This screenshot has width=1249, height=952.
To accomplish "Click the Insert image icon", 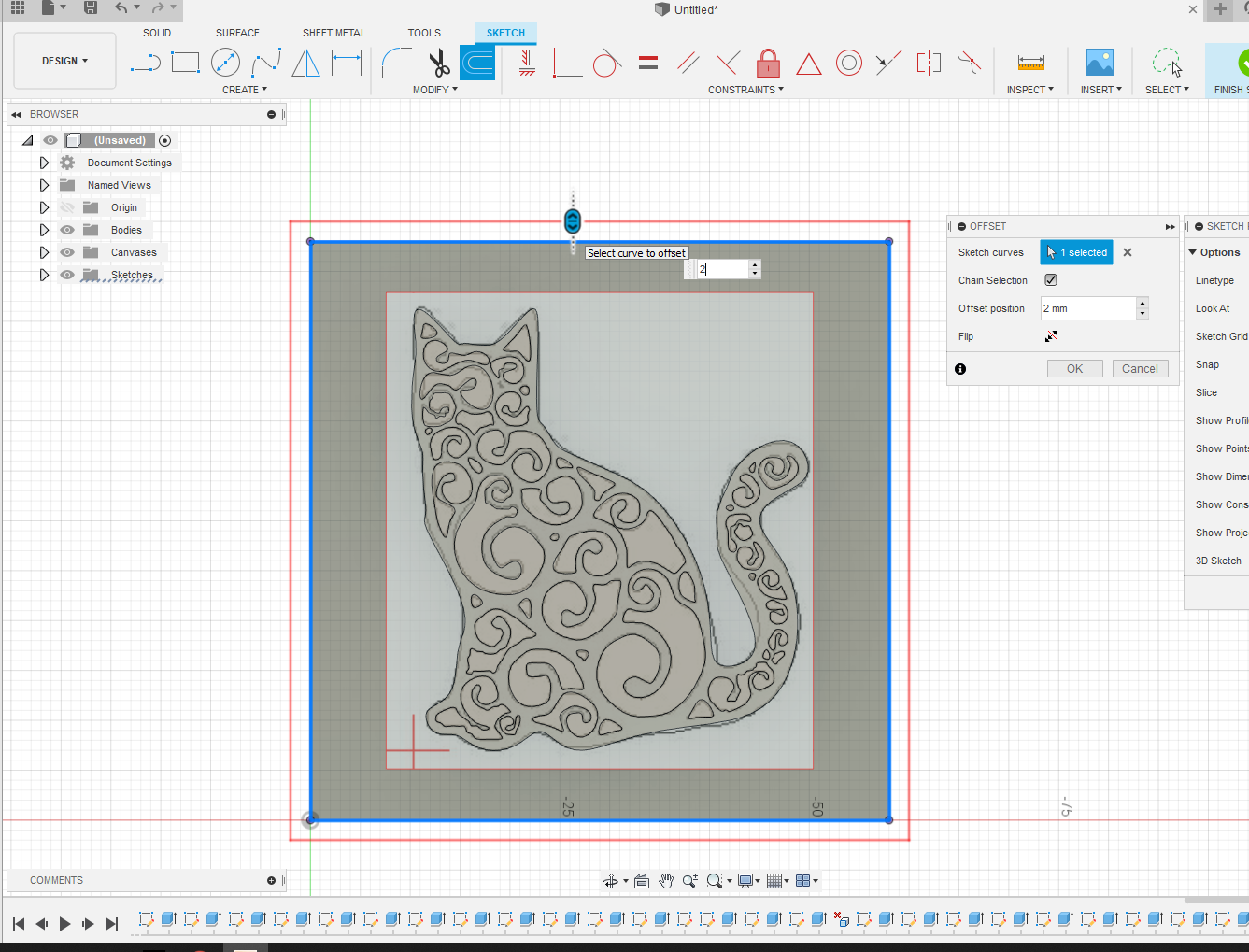I will 1100,63.
